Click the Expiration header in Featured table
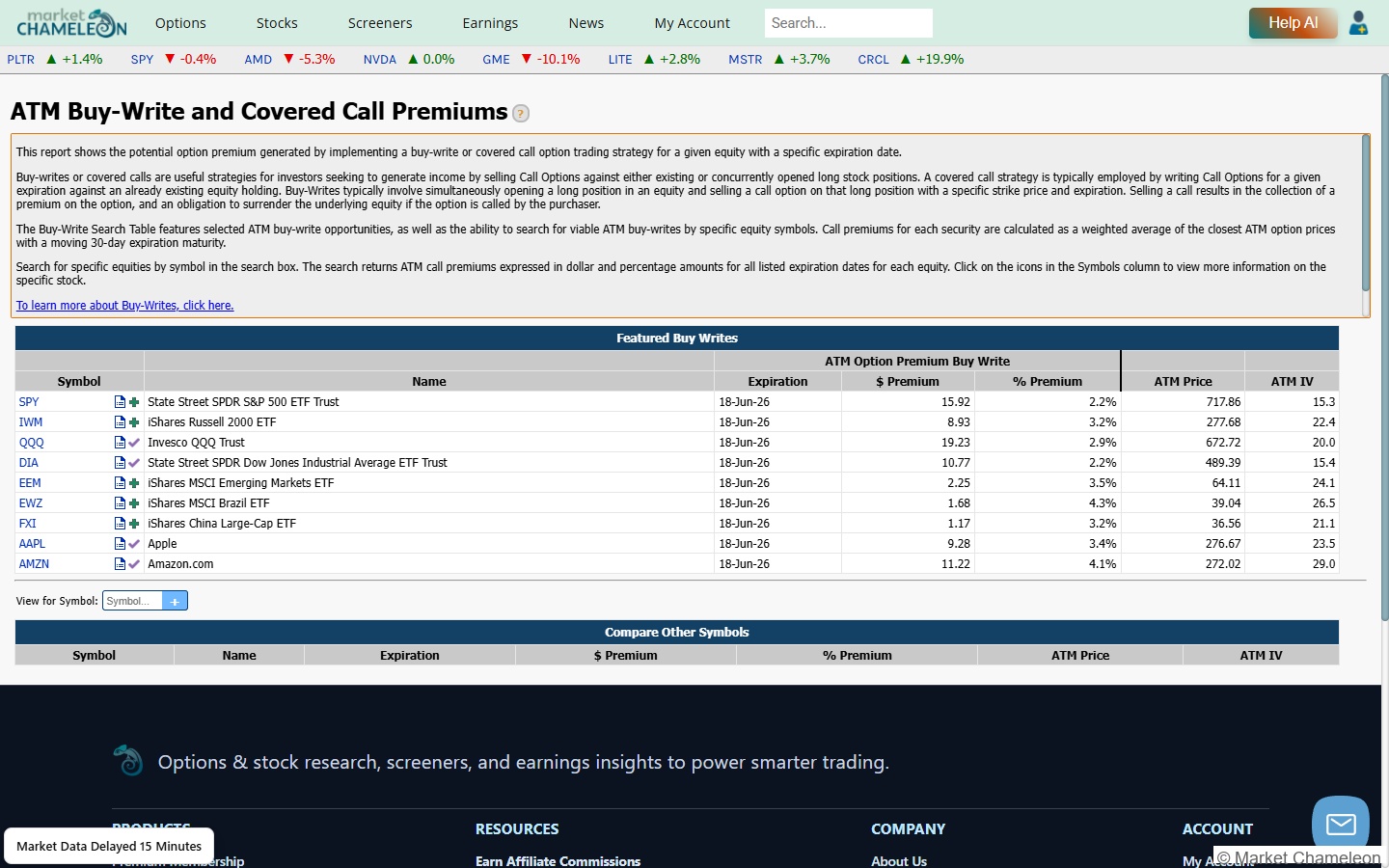The width and height of the screenshot is (1389, 868). 777,382
